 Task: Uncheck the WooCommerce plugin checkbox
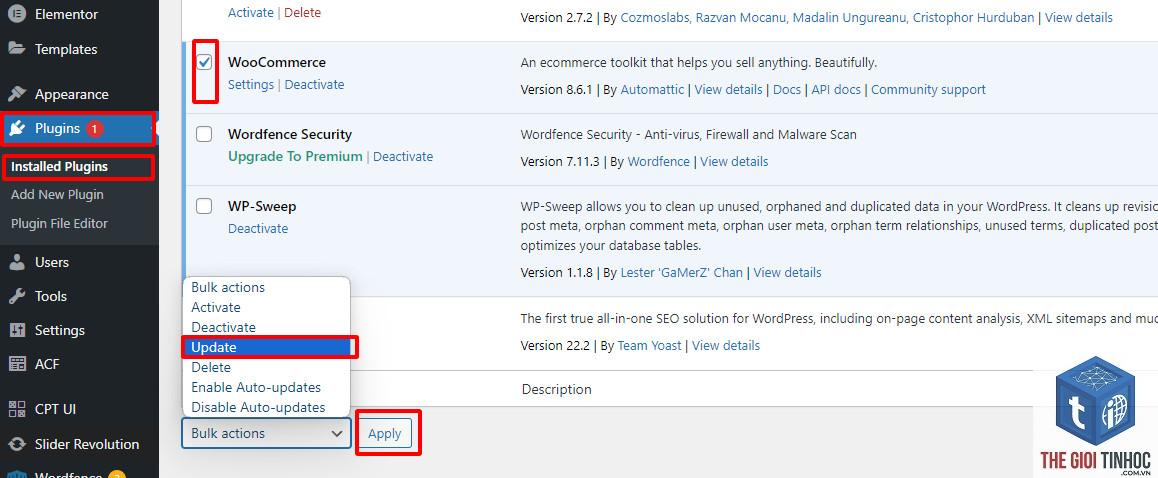coord(205,62)
